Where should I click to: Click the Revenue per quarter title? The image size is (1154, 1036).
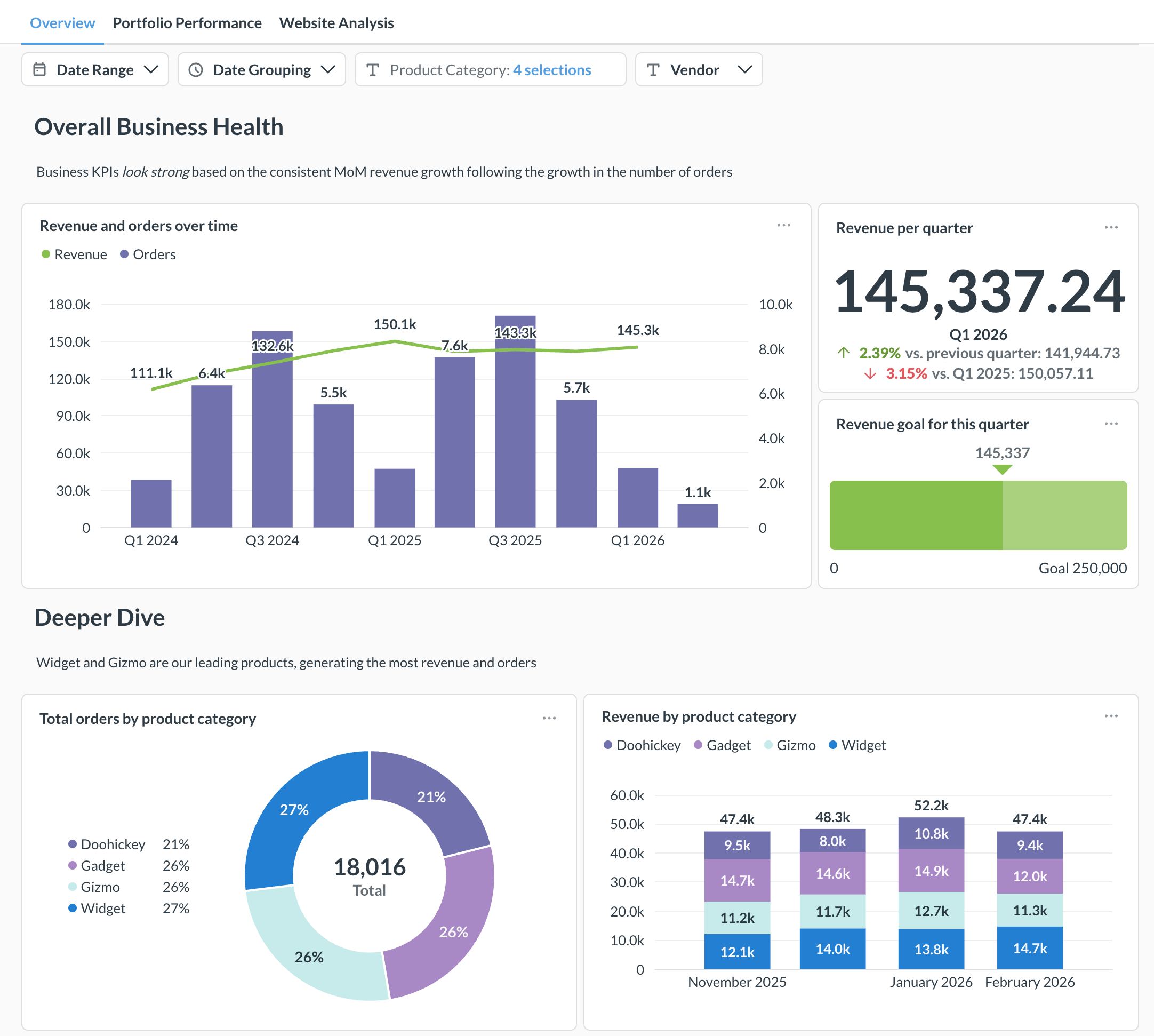point(904,228)
